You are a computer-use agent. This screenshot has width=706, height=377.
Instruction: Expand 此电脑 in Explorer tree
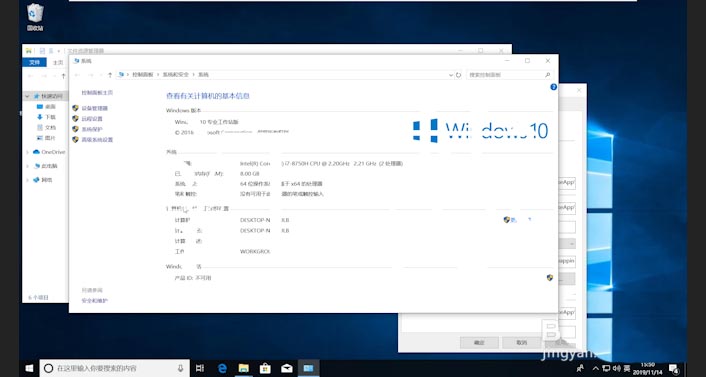[27, 166]
